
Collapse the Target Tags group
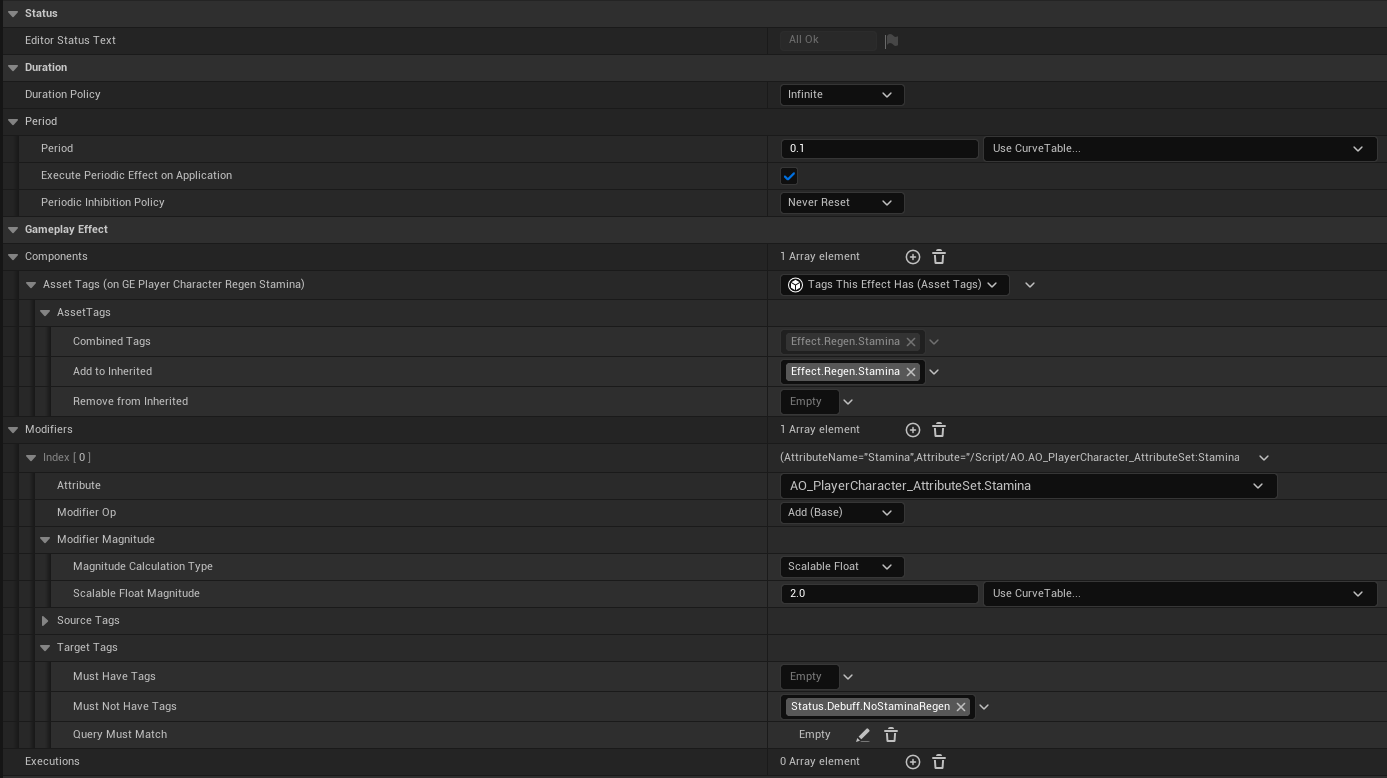45,648
